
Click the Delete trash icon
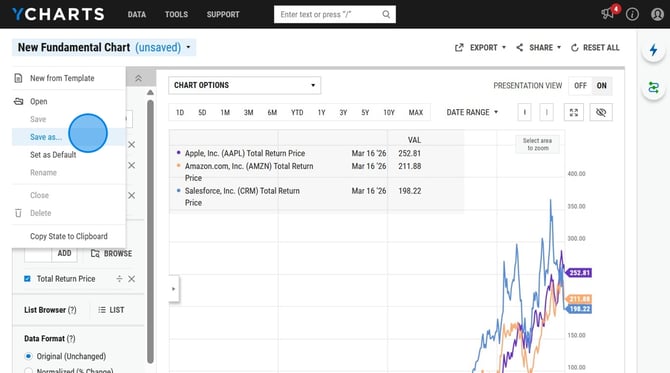point(18,213)
